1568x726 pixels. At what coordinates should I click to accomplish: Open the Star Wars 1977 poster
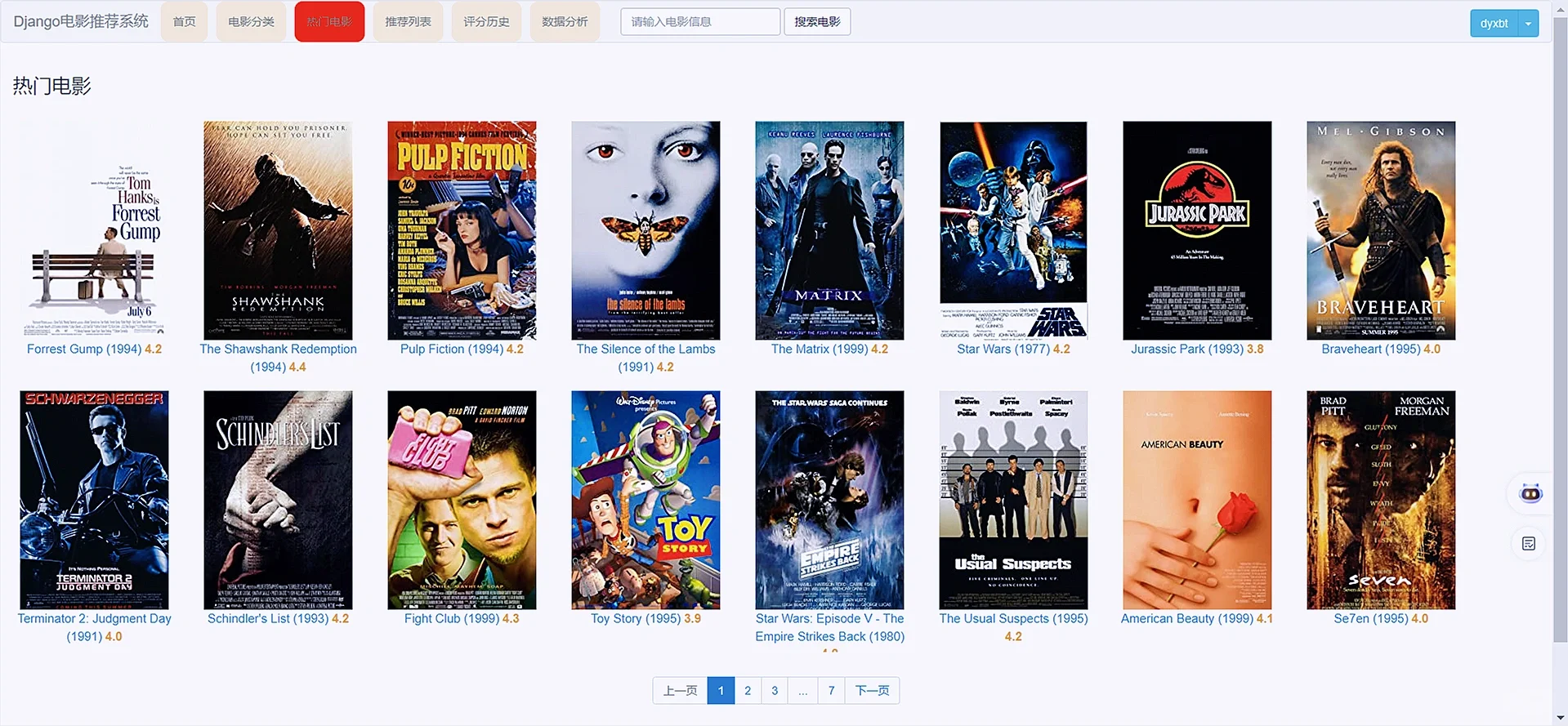pyautogui.click(x=1013, y=230)
